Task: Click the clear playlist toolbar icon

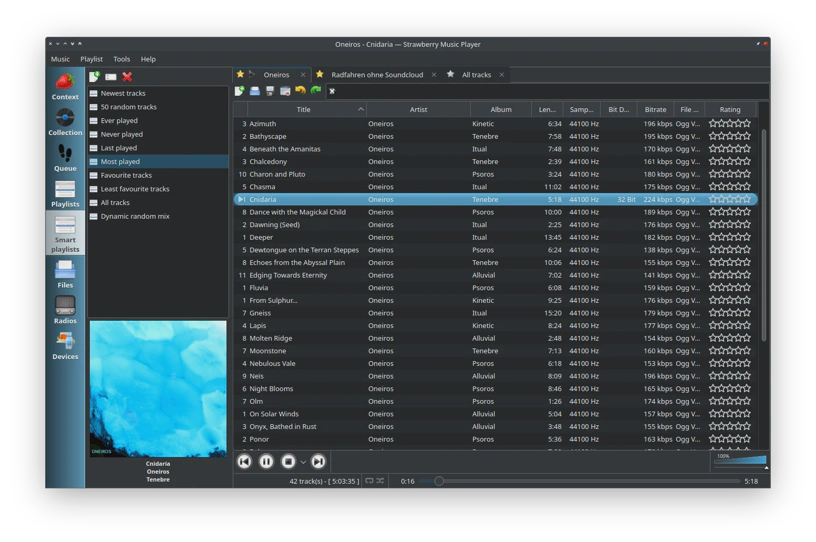Action: [x=285, y=91]
